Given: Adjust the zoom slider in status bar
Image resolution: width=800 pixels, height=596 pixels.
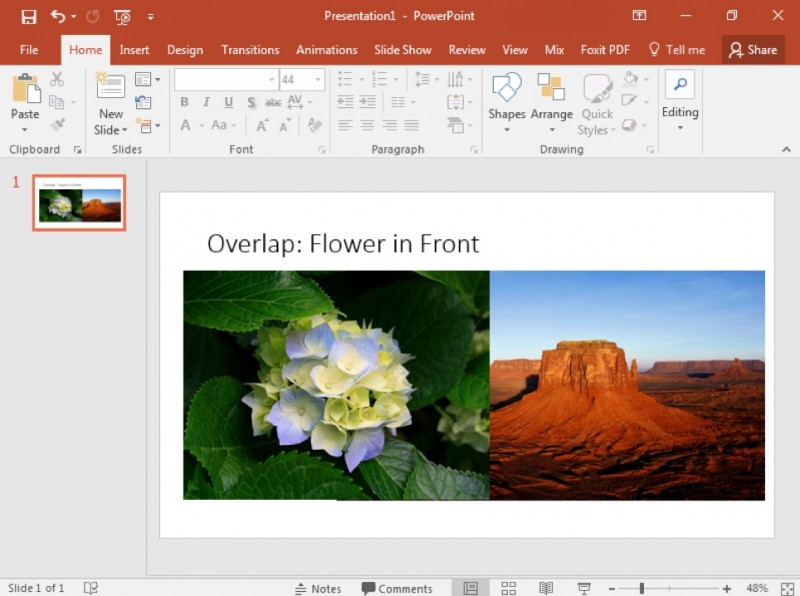Looking at the screenshot, I should 642,588.
